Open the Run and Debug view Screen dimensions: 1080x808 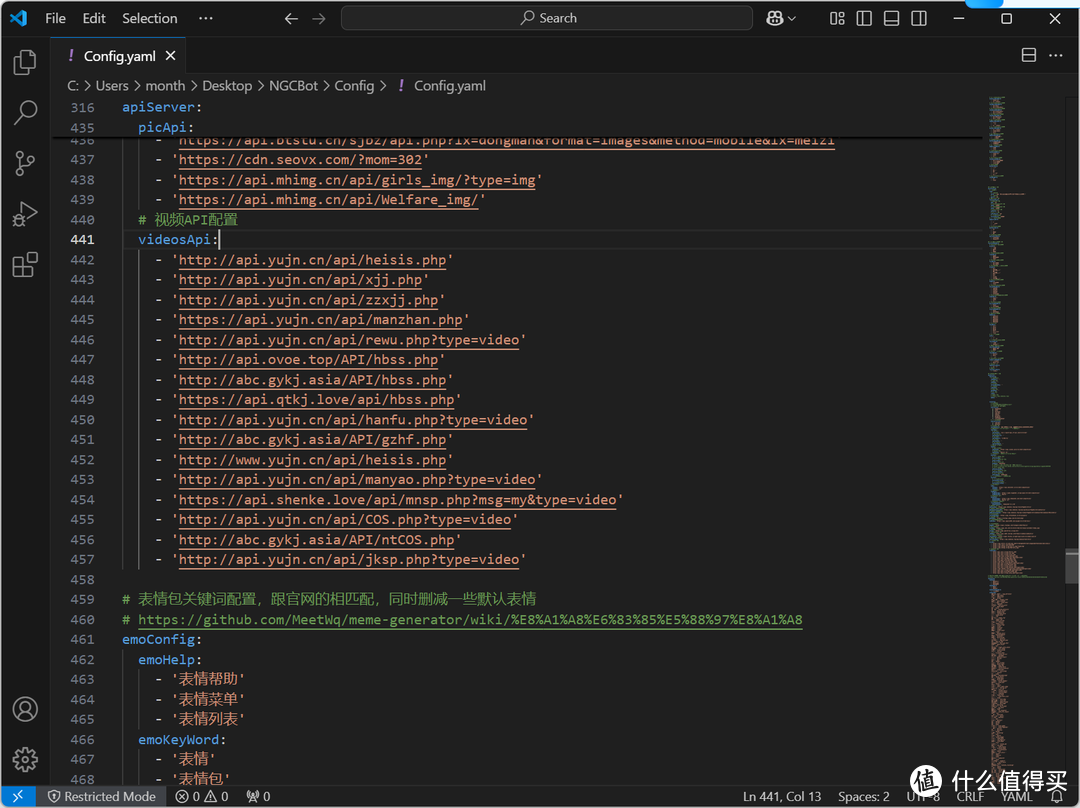(25, 214)
